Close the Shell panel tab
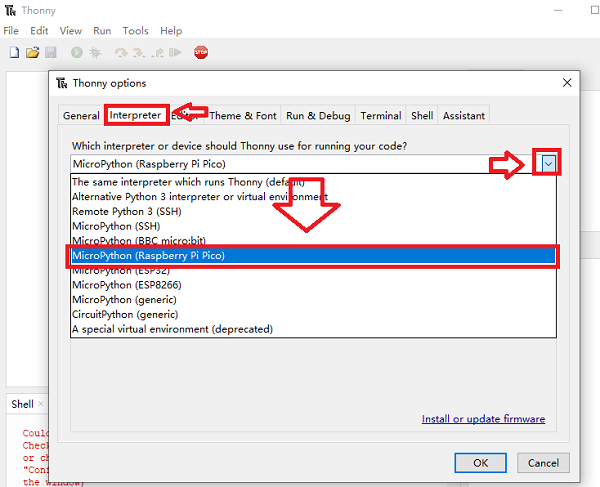 click(41, 404)
